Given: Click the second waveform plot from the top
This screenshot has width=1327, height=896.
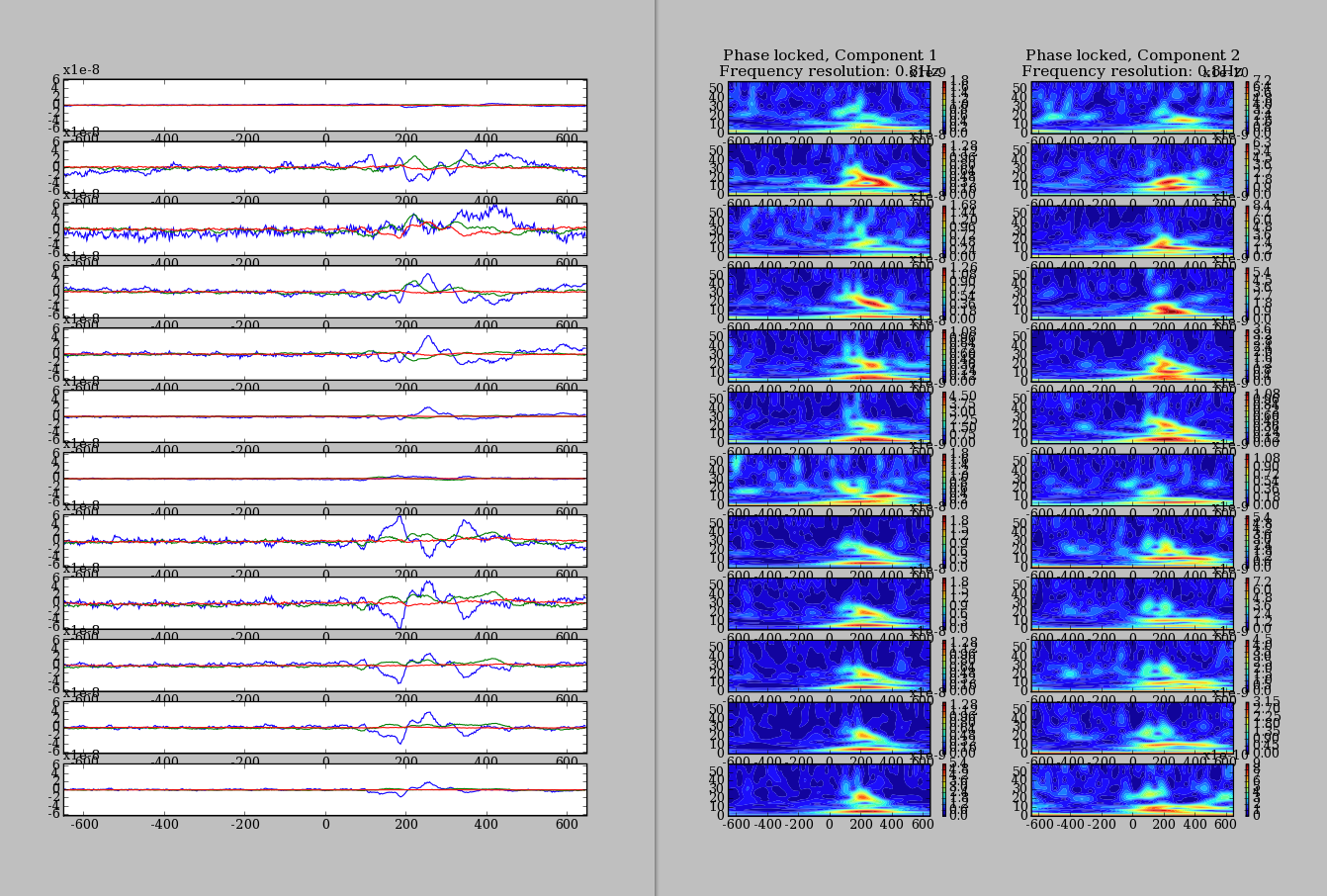Looking at the screenshot, I should pos(325,167).
